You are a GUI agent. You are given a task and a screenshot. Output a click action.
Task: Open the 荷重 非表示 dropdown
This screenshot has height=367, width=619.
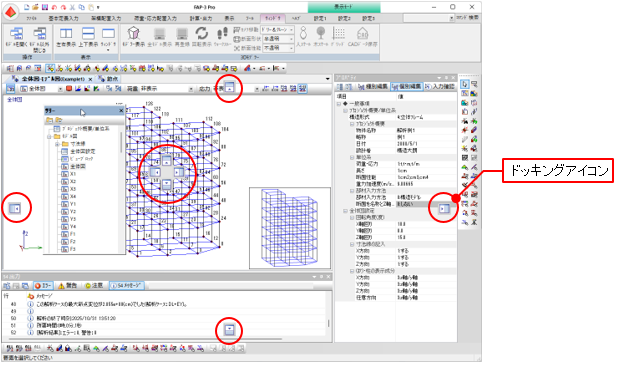(x=191, y=89)
